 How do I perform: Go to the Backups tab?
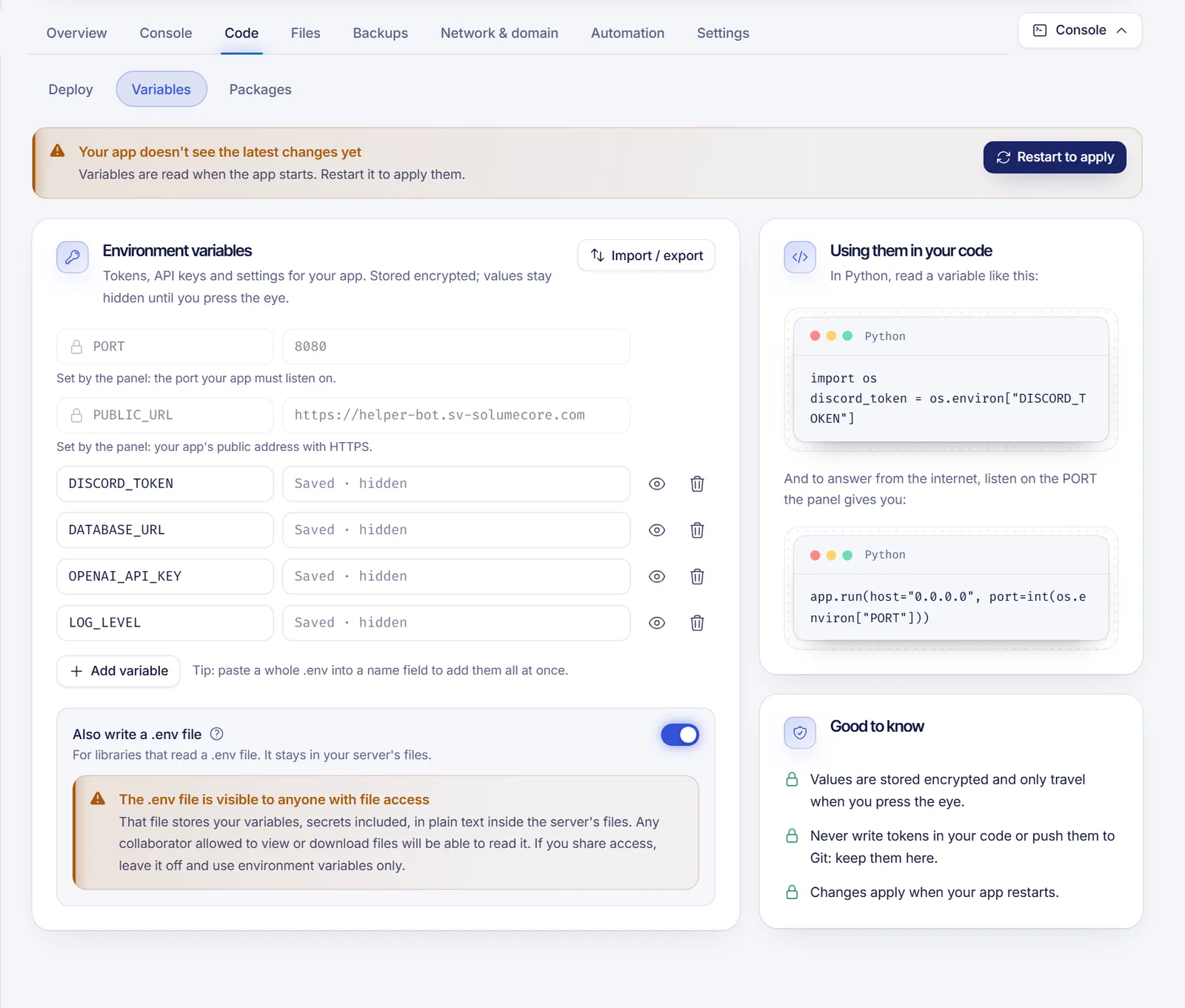click(x=381, y=33)
